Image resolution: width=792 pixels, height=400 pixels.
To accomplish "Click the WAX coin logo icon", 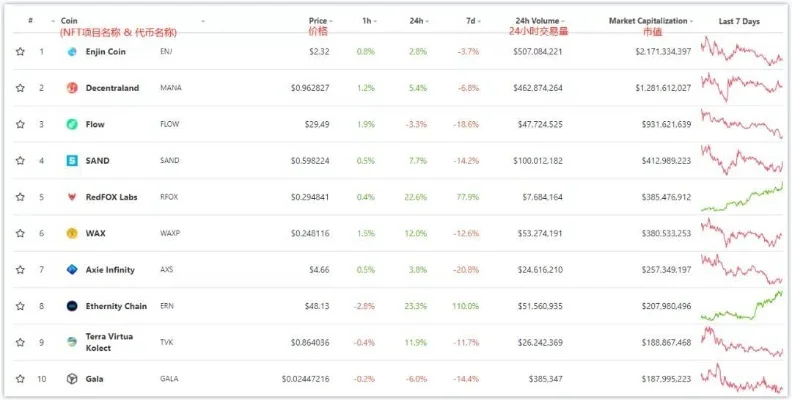I will [72, 233].
